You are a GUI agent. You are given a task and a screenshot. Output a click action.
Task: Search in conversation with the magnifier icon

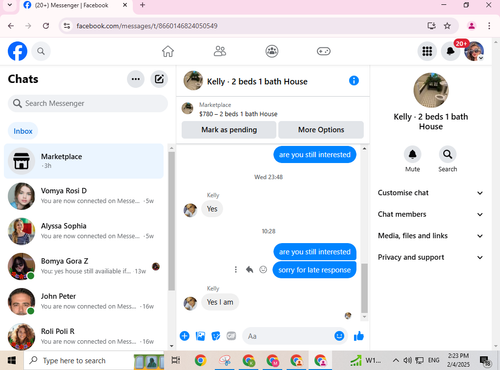coord(447,154)
